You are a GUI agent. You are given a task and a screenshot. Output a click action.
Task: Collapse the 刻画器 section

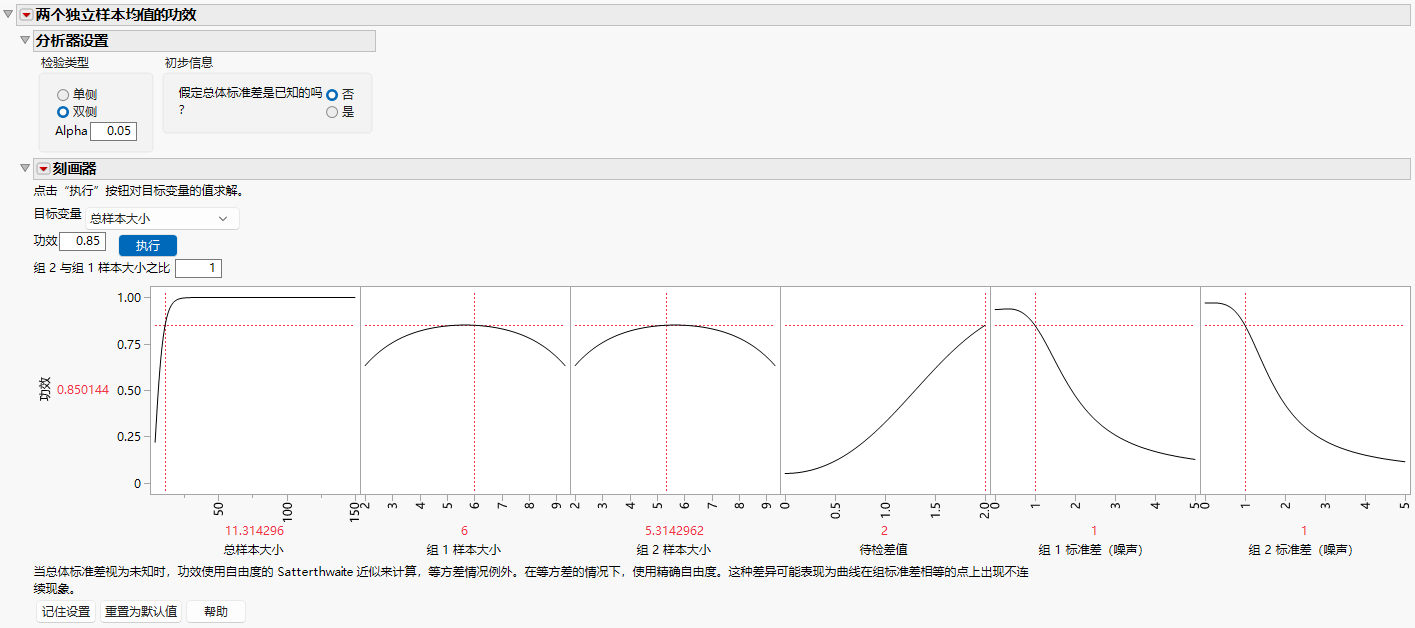[x=26, y=169]
